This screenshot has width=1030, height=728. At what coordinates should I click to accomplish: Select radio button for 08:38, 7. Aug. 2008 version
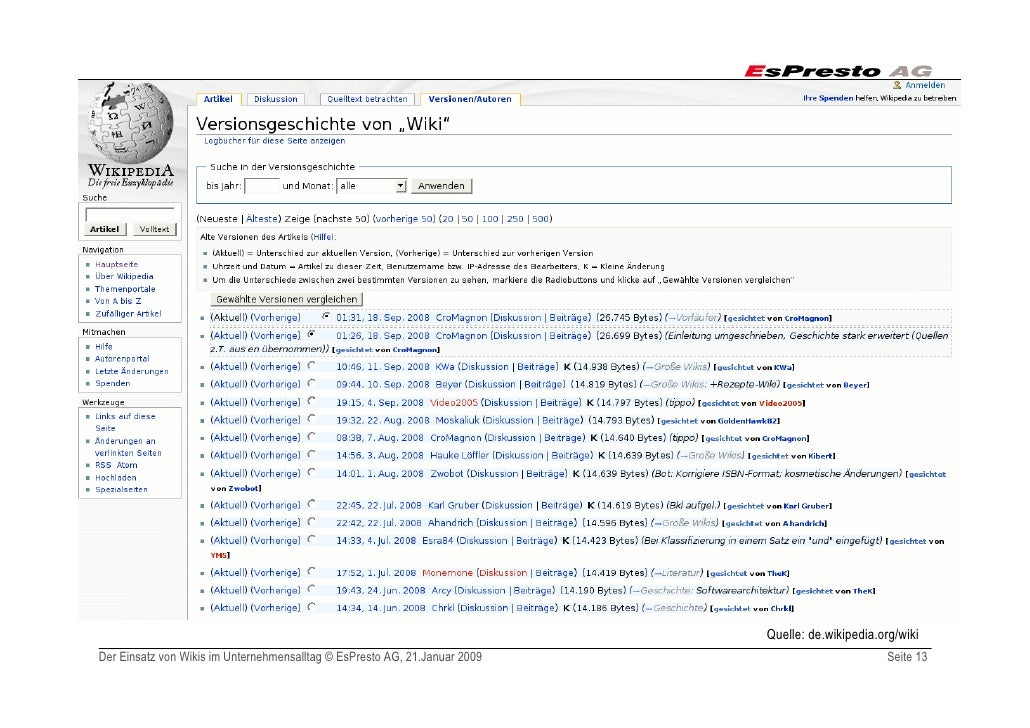pos(311,437)
